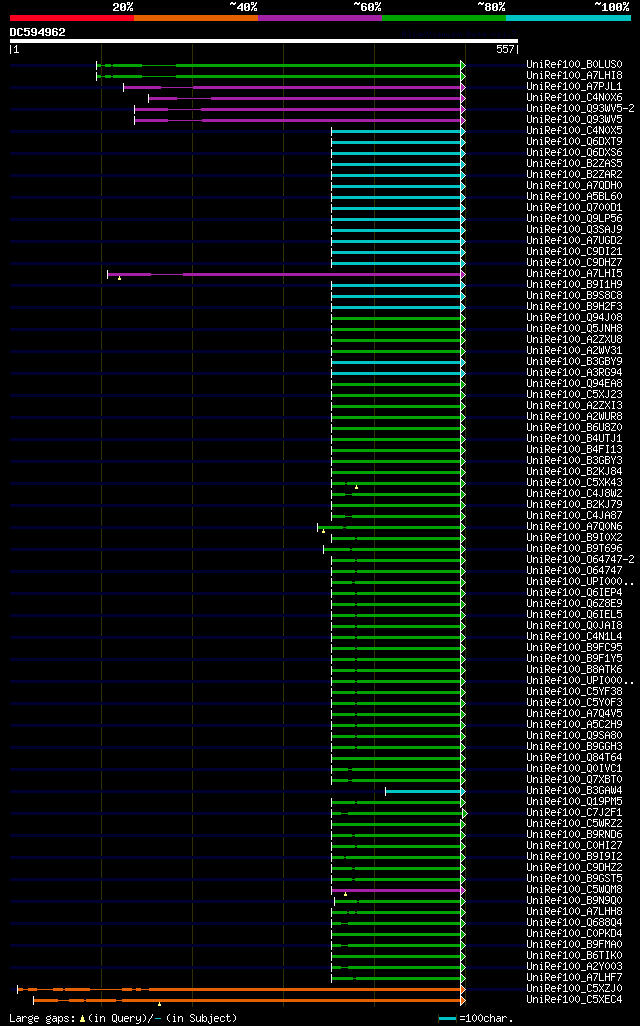
Task: Select hit label UniRef100_C5XZJ0
Action: pyautogui.click(x=575, y=989)
